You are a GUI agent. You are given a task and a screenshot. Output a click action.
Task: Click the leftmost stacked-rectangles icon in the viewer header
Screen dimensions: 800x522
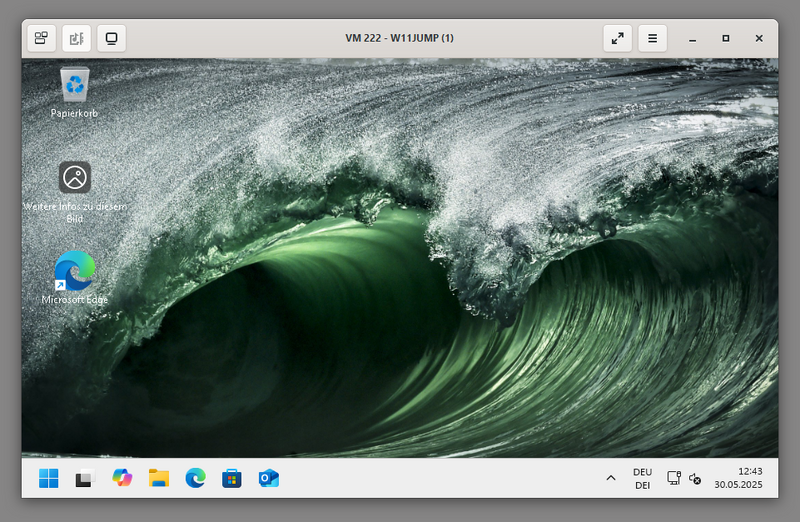(41, 39)
